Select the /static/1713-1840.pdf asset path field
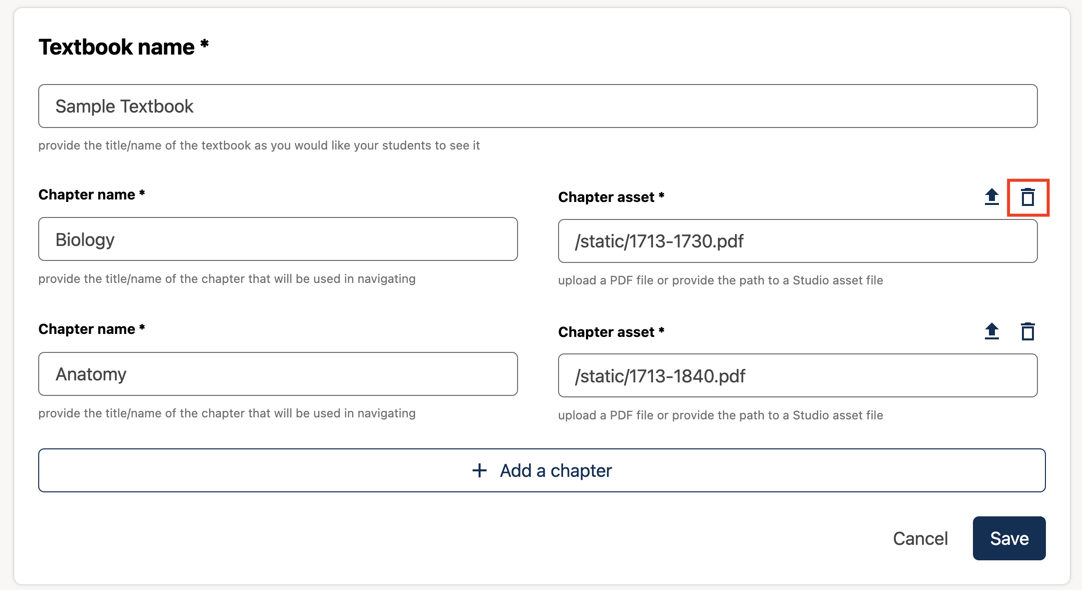Viewport: 1082px width, 590px height. point(797,376)
